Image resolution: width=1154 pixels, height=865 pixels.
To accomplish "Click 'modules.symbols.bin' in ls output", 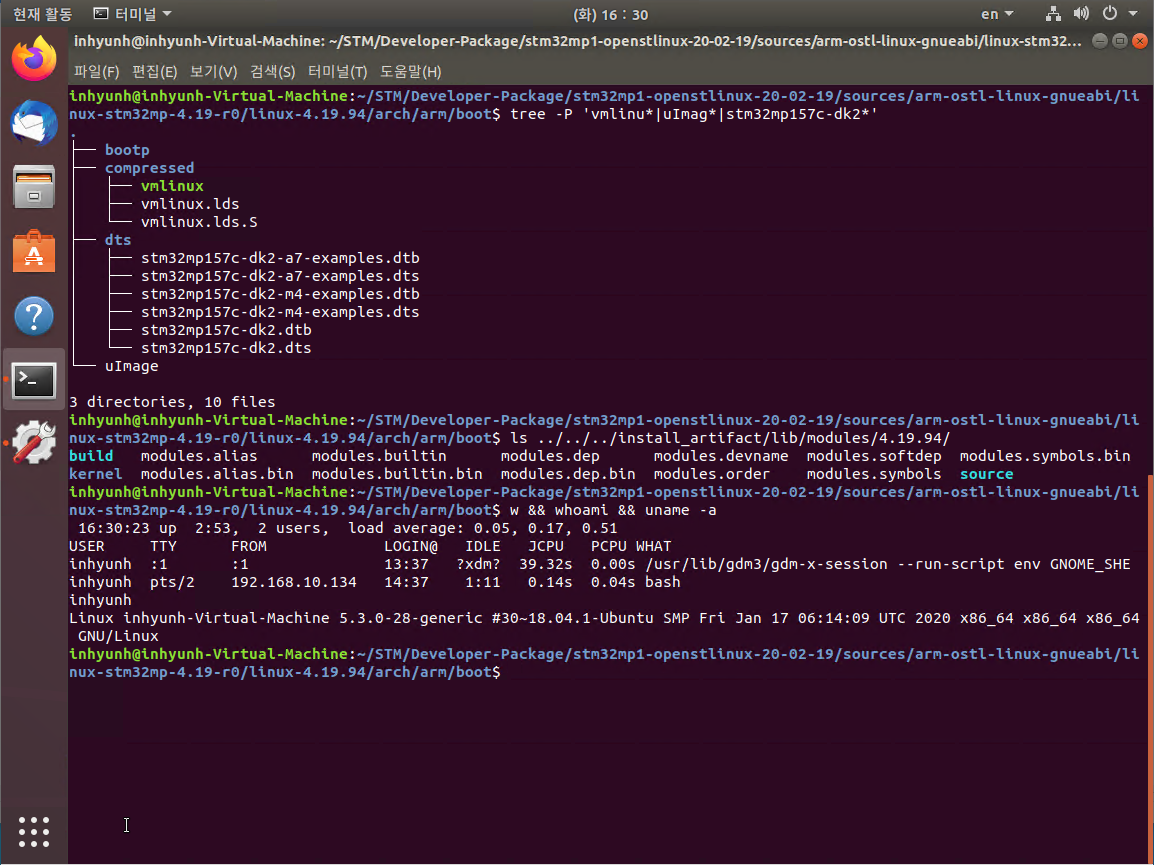I will pos(1045,456).
